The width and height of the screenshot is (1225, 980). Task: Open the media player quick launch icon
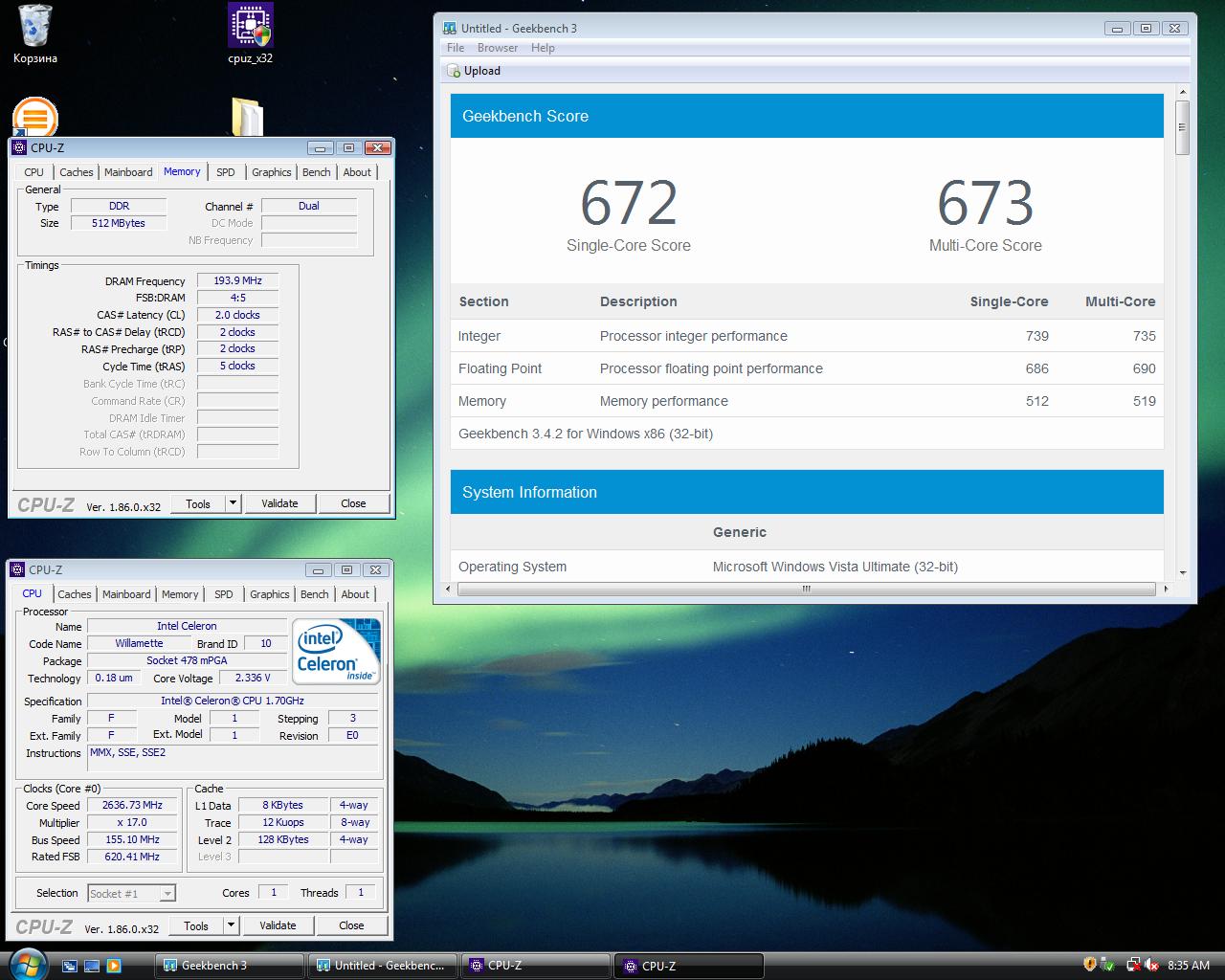tap(114, 966)
